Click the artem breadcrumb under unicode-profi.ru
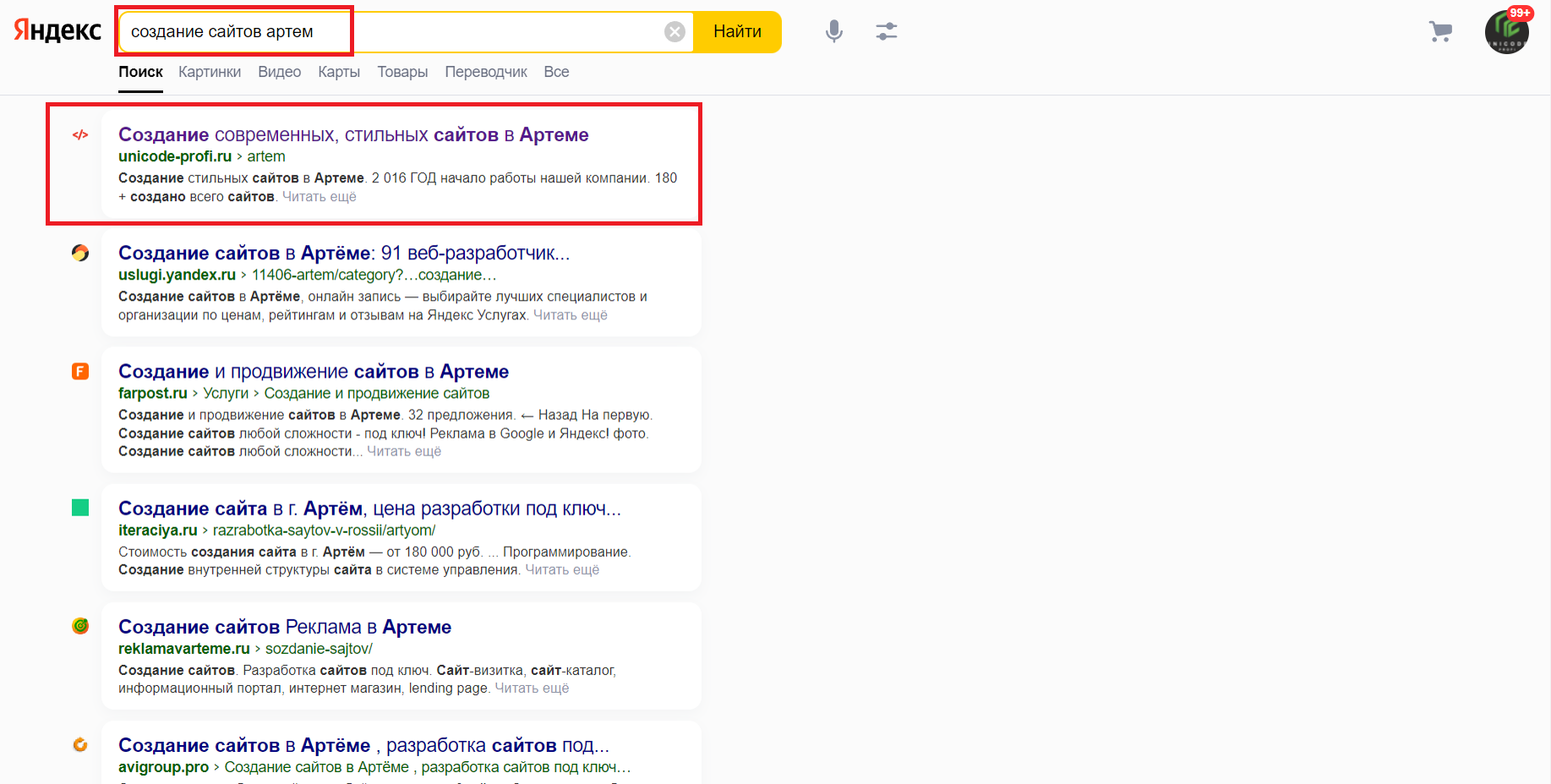This screenshot has height=784, width=1551. click(x=266, y=156)
